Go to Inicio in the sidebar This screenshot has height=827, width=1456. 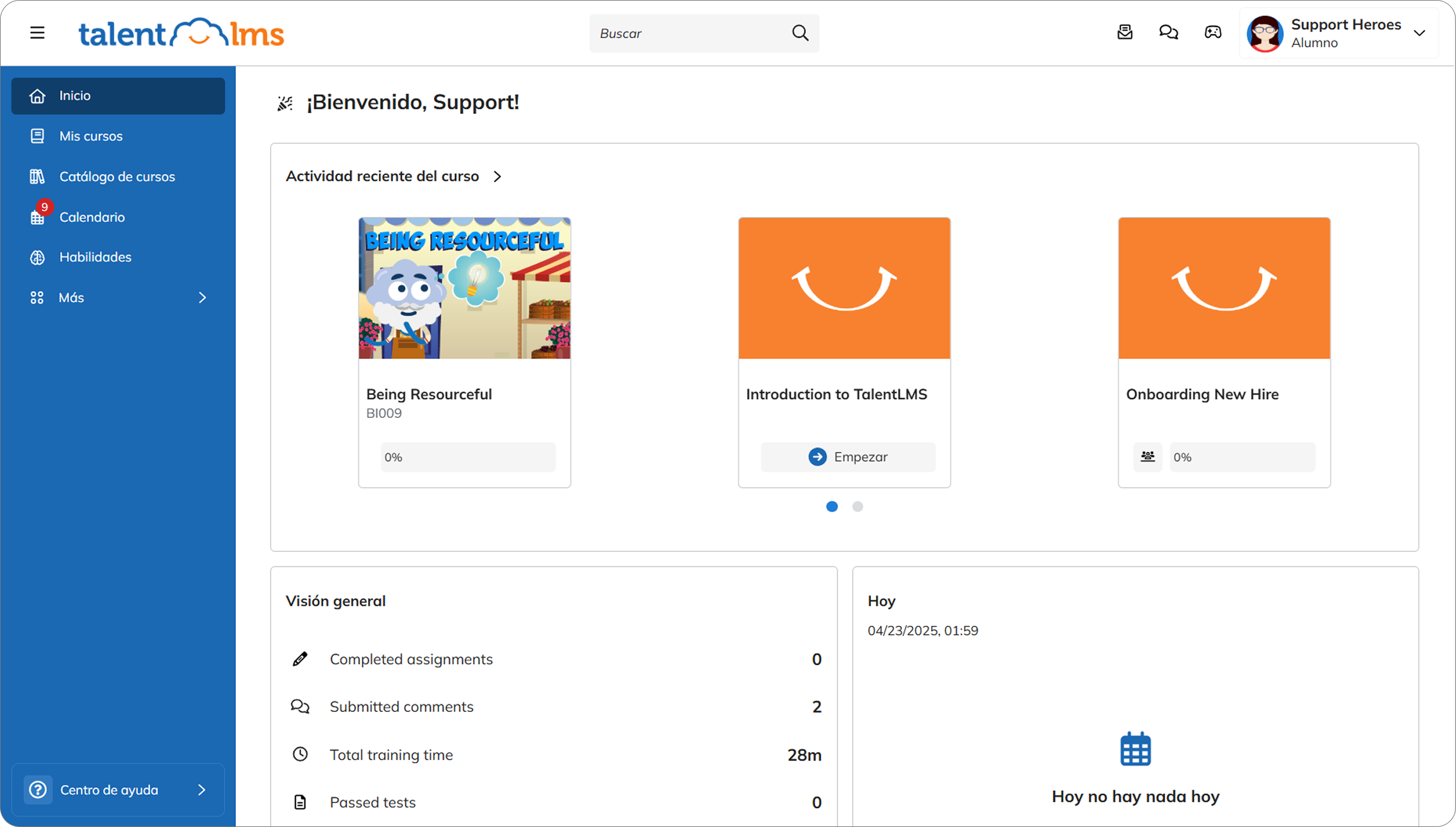[x=118, y=96]
